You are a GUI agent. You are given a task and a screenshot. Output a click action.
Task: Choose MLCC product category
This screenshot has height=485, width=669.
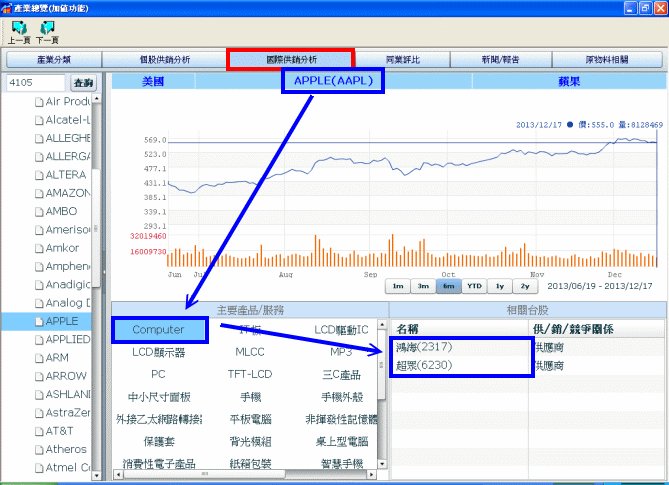250,352
